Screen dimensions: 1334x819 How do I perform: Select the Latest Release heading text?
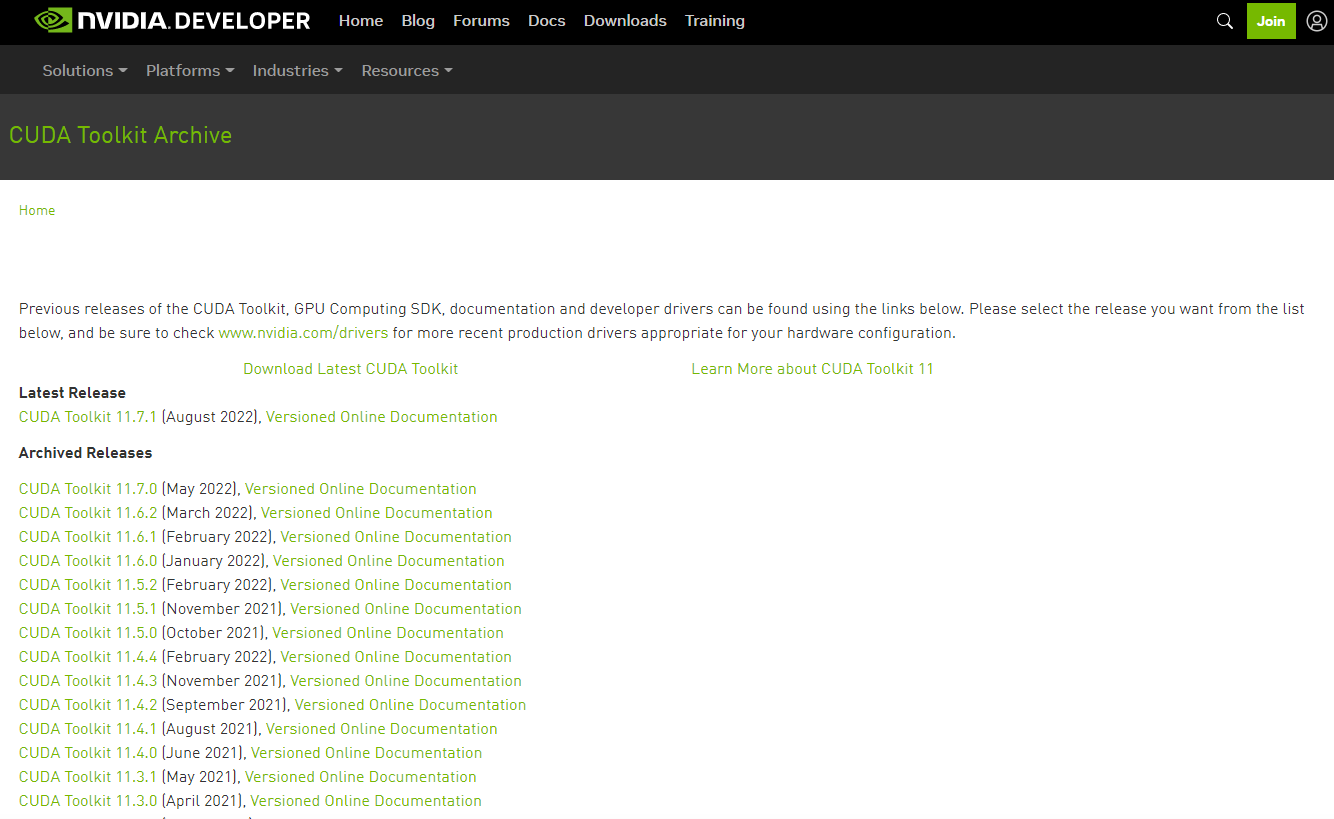pyautogui.click(x=72, y=393)
